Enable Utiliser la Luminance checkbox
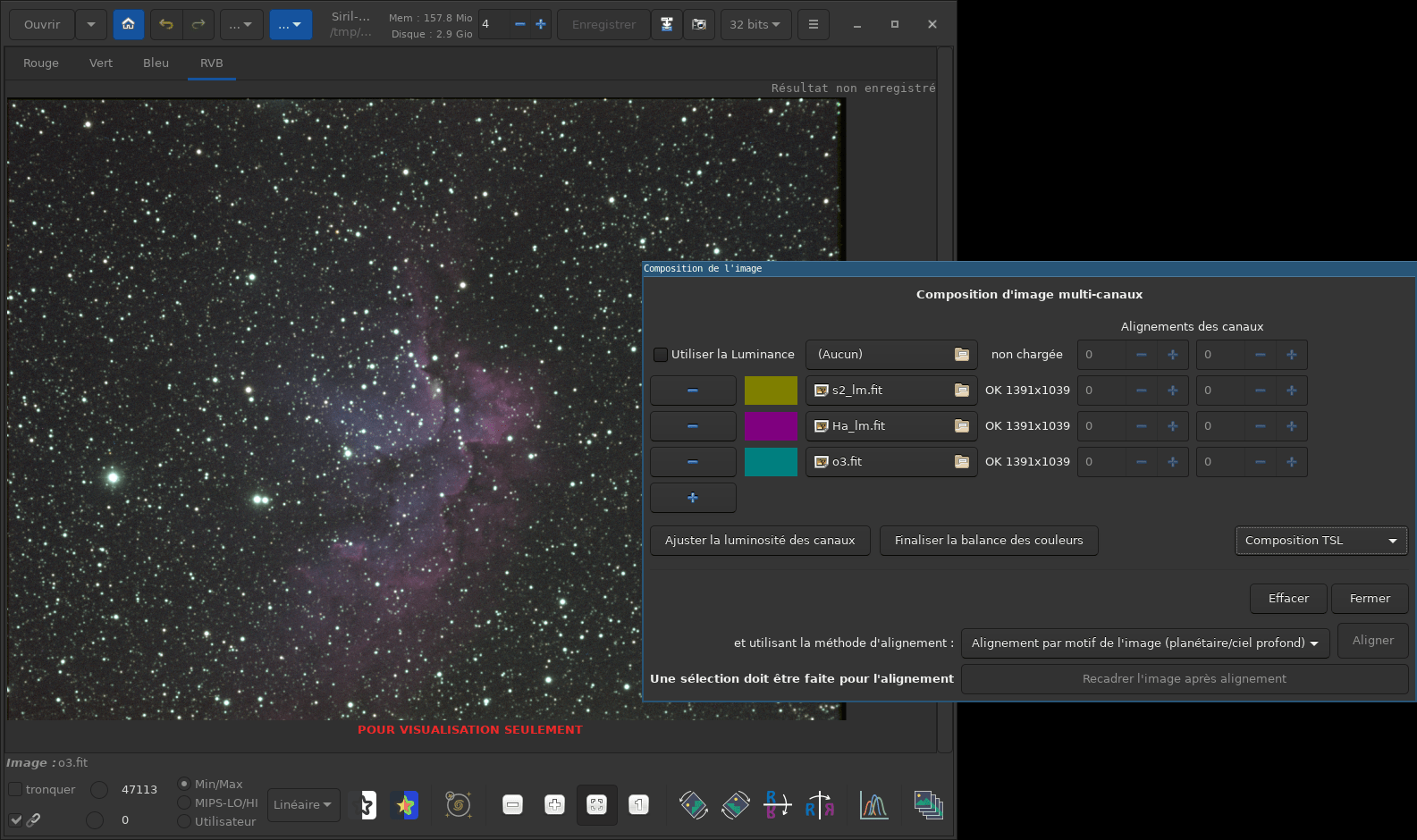Viewport: 1417px width, 840px height. point(661,355)
